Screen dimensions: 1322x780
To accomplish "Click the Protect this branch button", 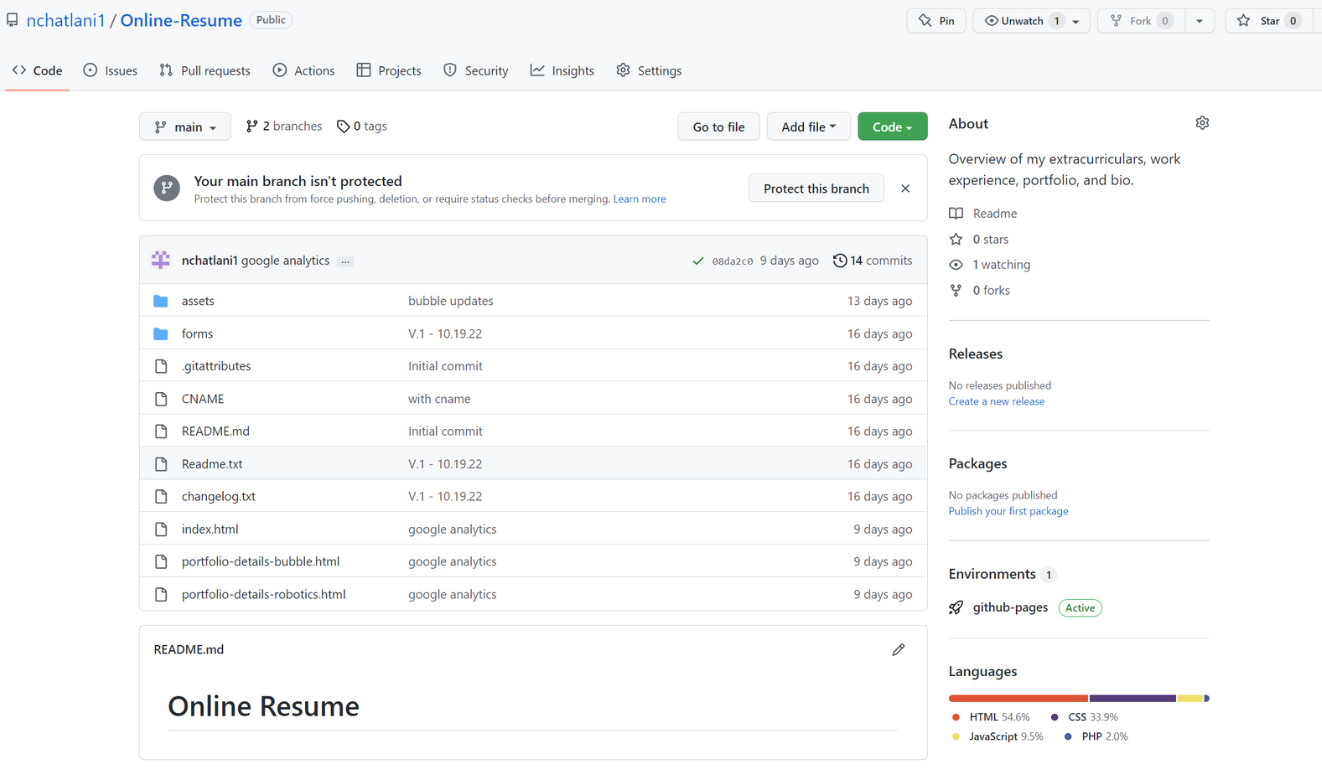I will (x=816, y=188).
